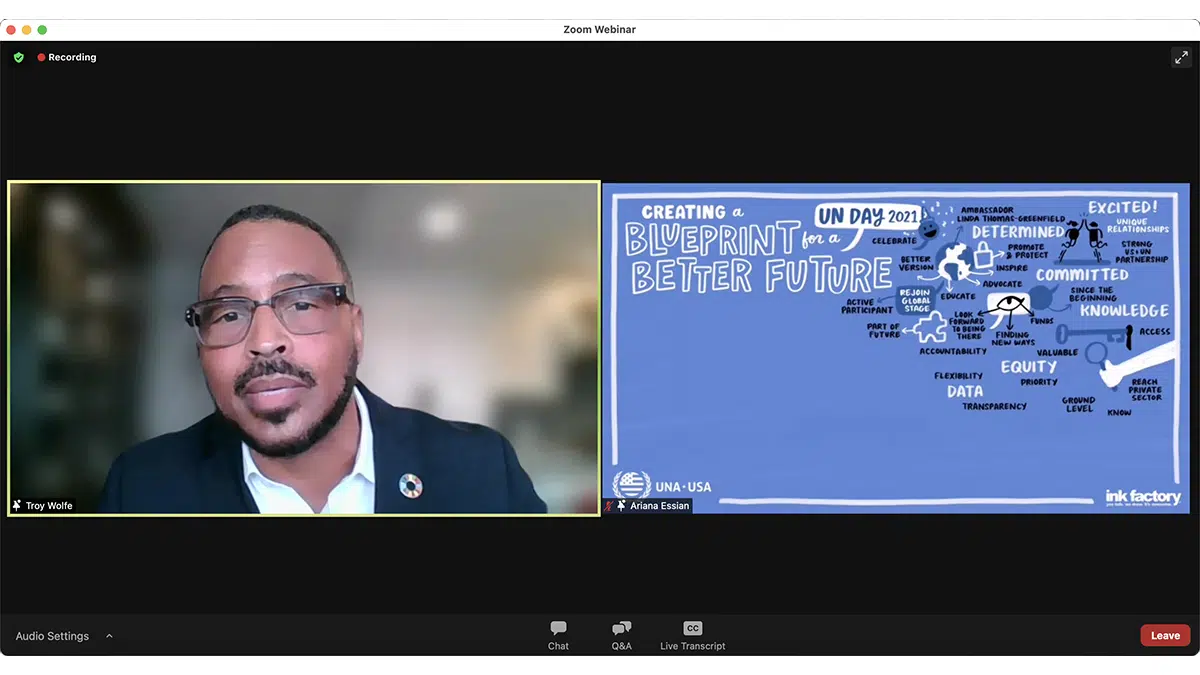Select Troy Wolfe's video tile
Image resolution: width=1200 pixels, height=675 pixels.
coord(304,348)
